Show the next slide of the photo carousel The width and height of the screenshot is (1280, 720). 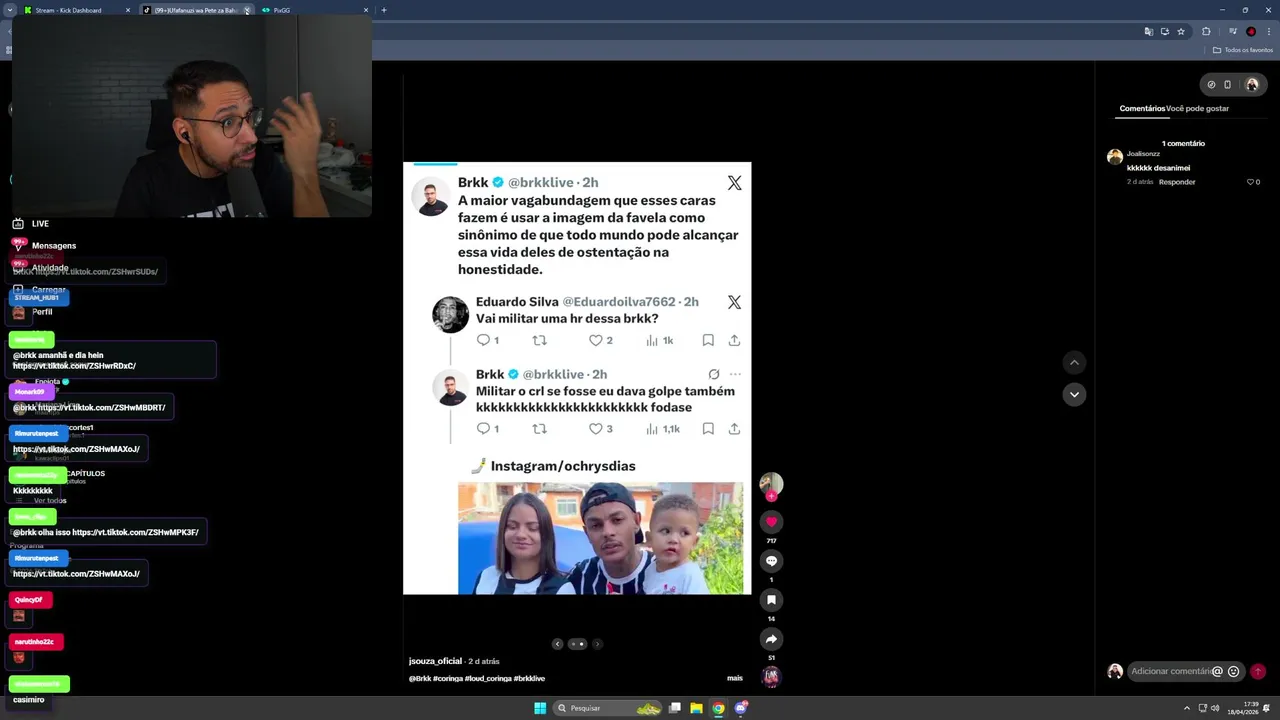click(597, 644)
